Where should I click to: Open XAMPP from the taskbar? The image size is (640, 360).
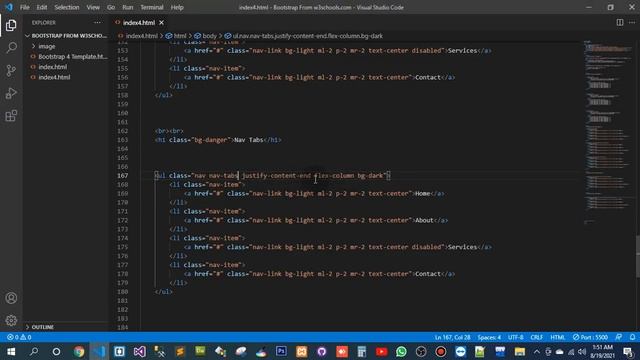point(302,351)
